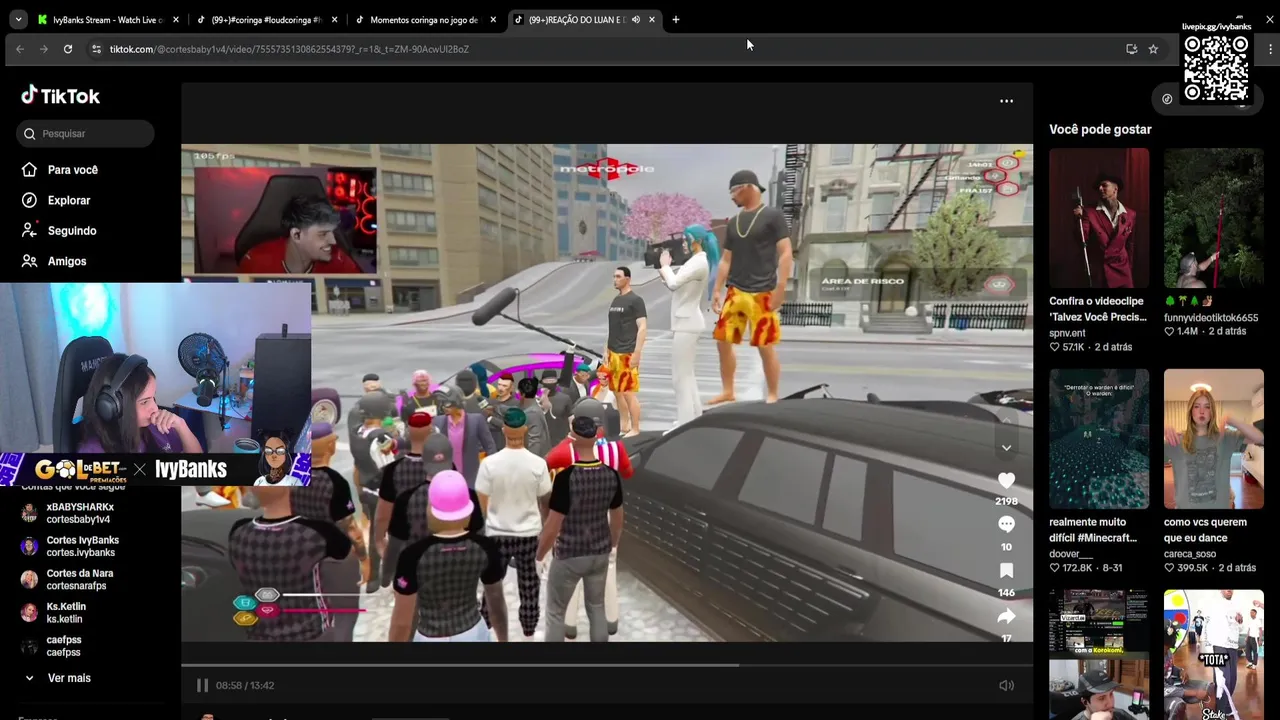Click the install app icon in address bar

(x=1131, y=49)
